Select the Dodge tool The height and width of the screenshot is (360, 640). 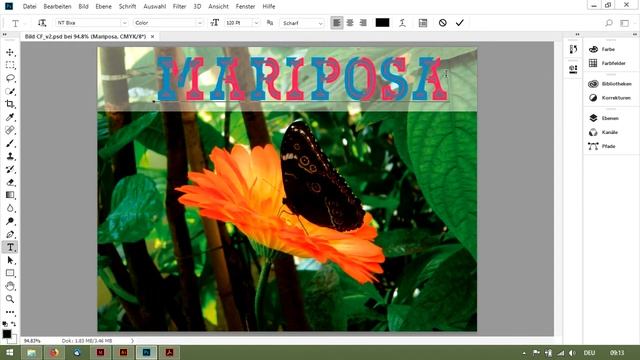10,221
